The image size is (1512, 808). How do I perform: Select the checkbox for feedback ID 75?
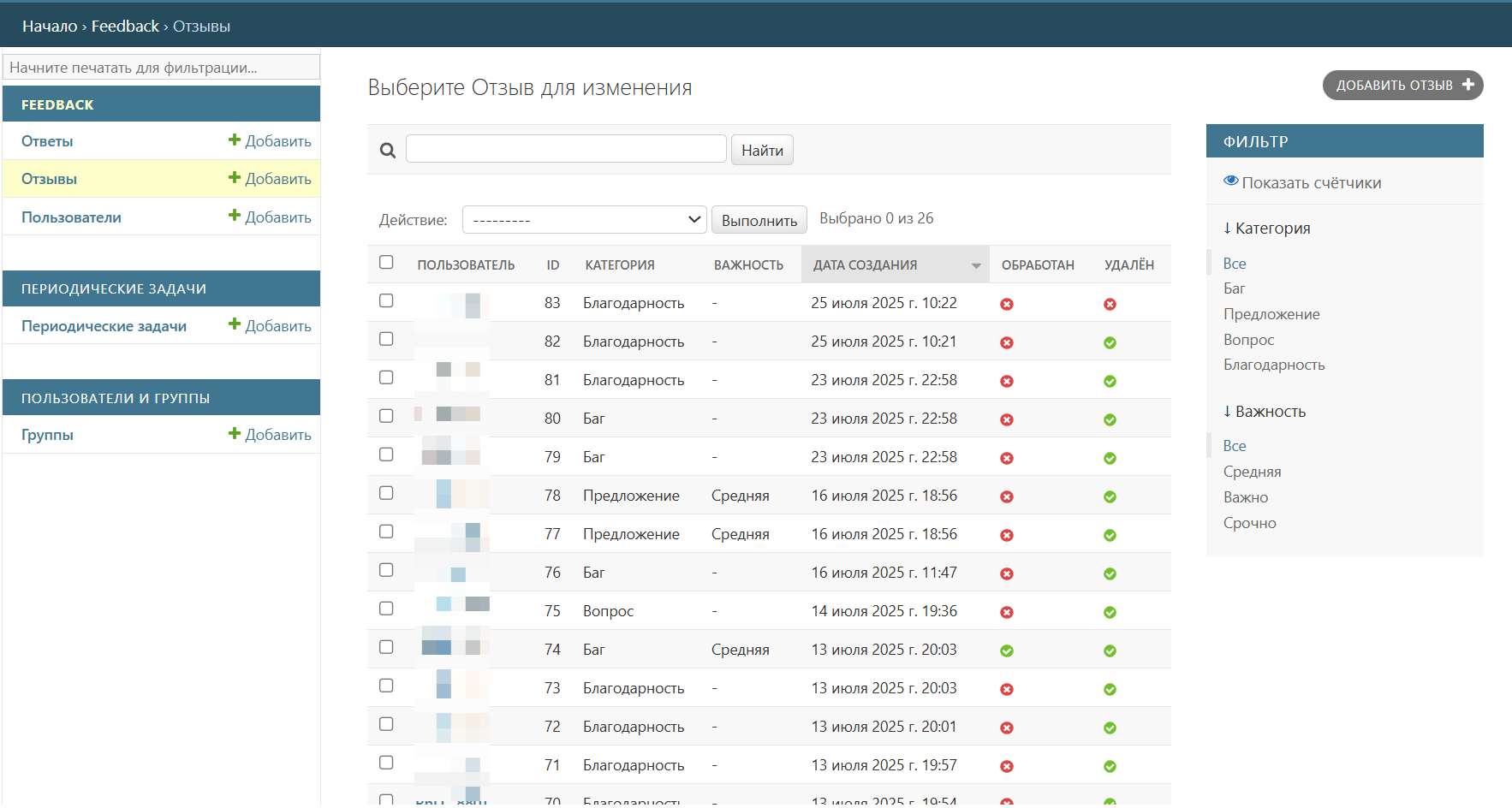[x=386, y=609]
